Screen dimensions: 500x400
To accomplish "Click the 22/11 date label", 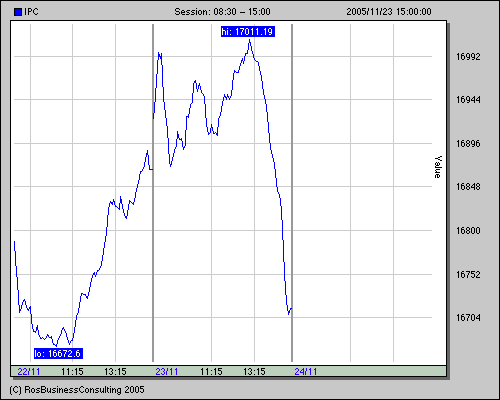I will tap(29, 372).
